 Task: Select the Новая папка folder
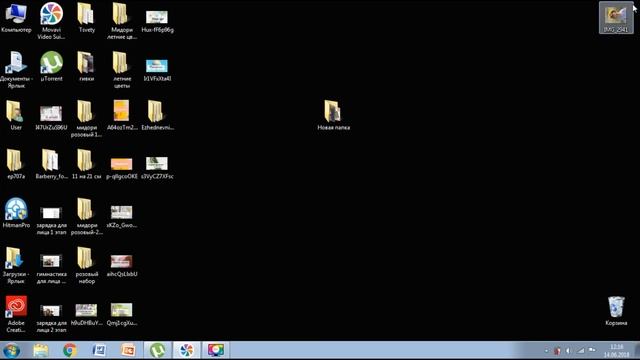(333, 115)
